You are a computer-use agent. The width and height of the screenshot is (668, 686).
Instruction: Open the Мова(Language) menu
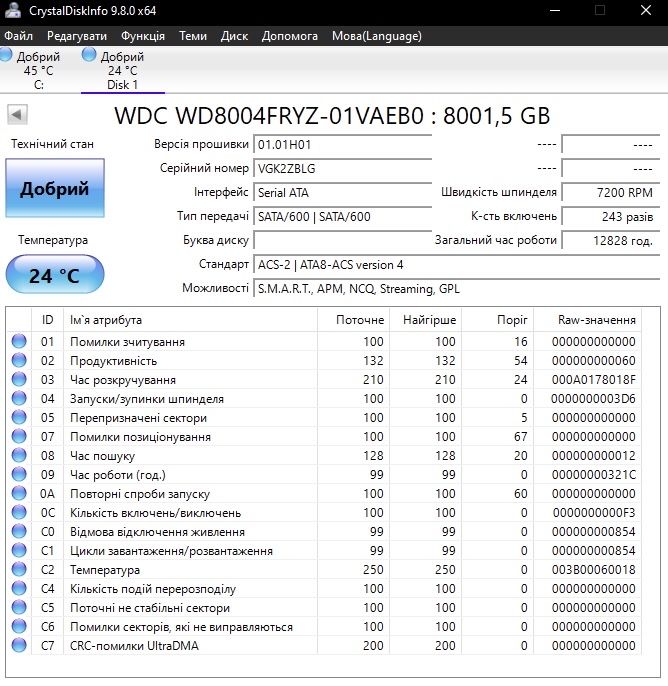point(377,35)
